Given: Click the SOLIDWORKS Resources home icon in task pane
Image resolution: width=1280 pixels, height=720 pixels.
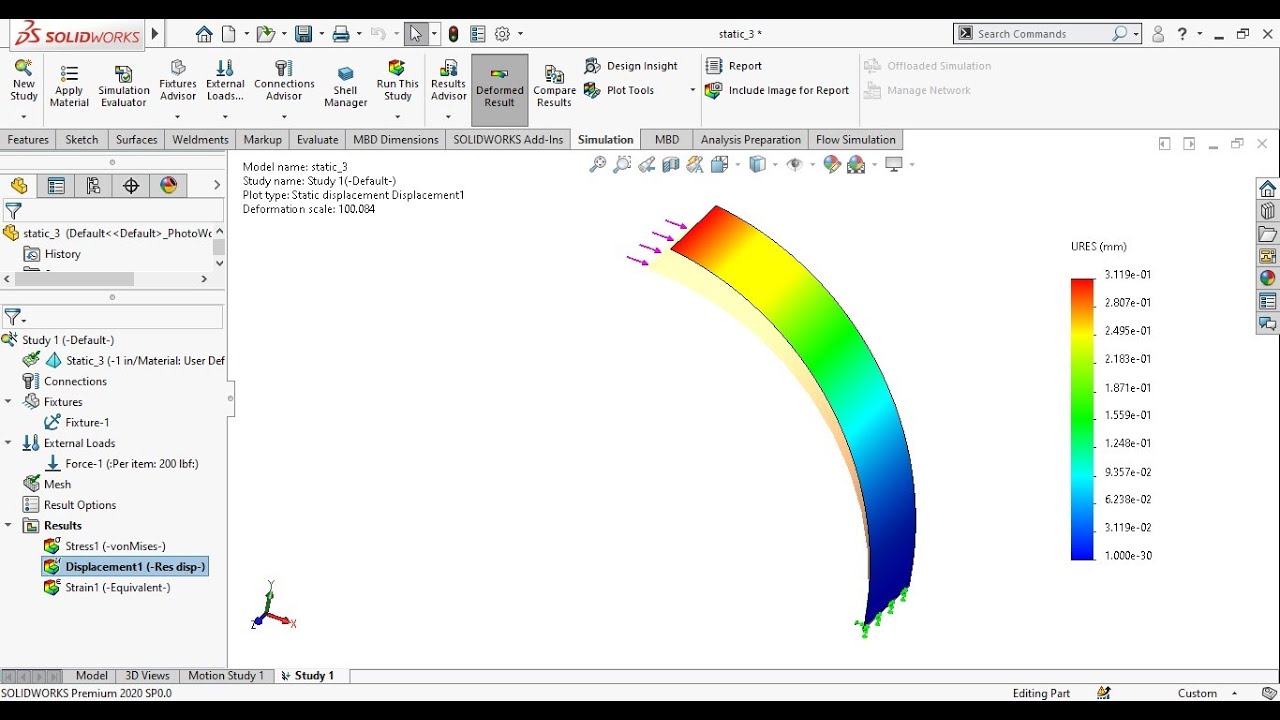Looking at the screenshot, I should 1267,189.
